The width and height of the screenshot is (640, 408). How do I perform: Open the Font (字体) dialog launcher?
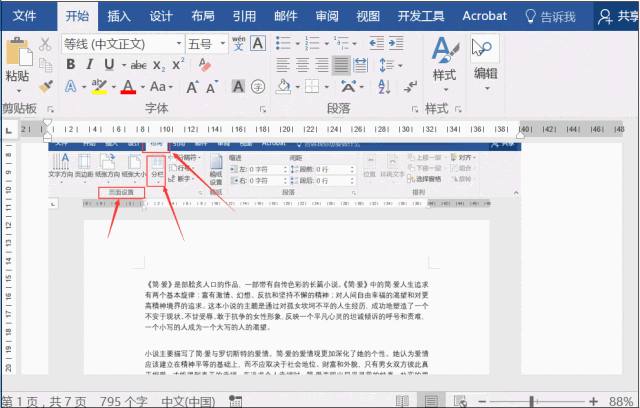click(263, 109)
